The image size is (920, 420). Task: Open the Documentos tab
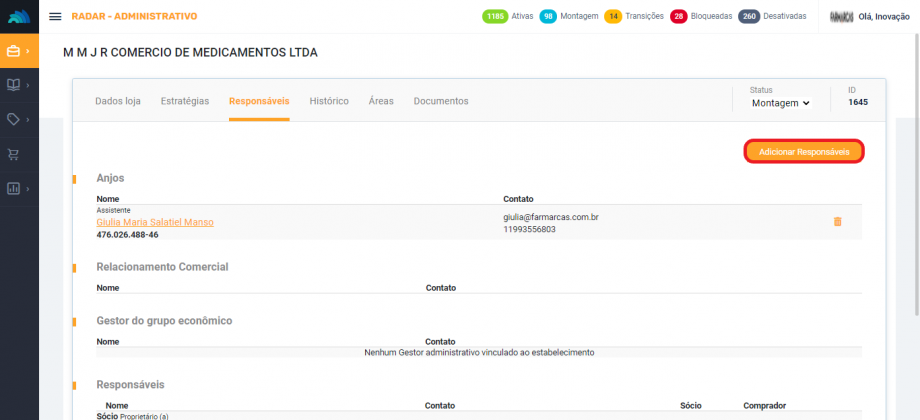(441, 101)
